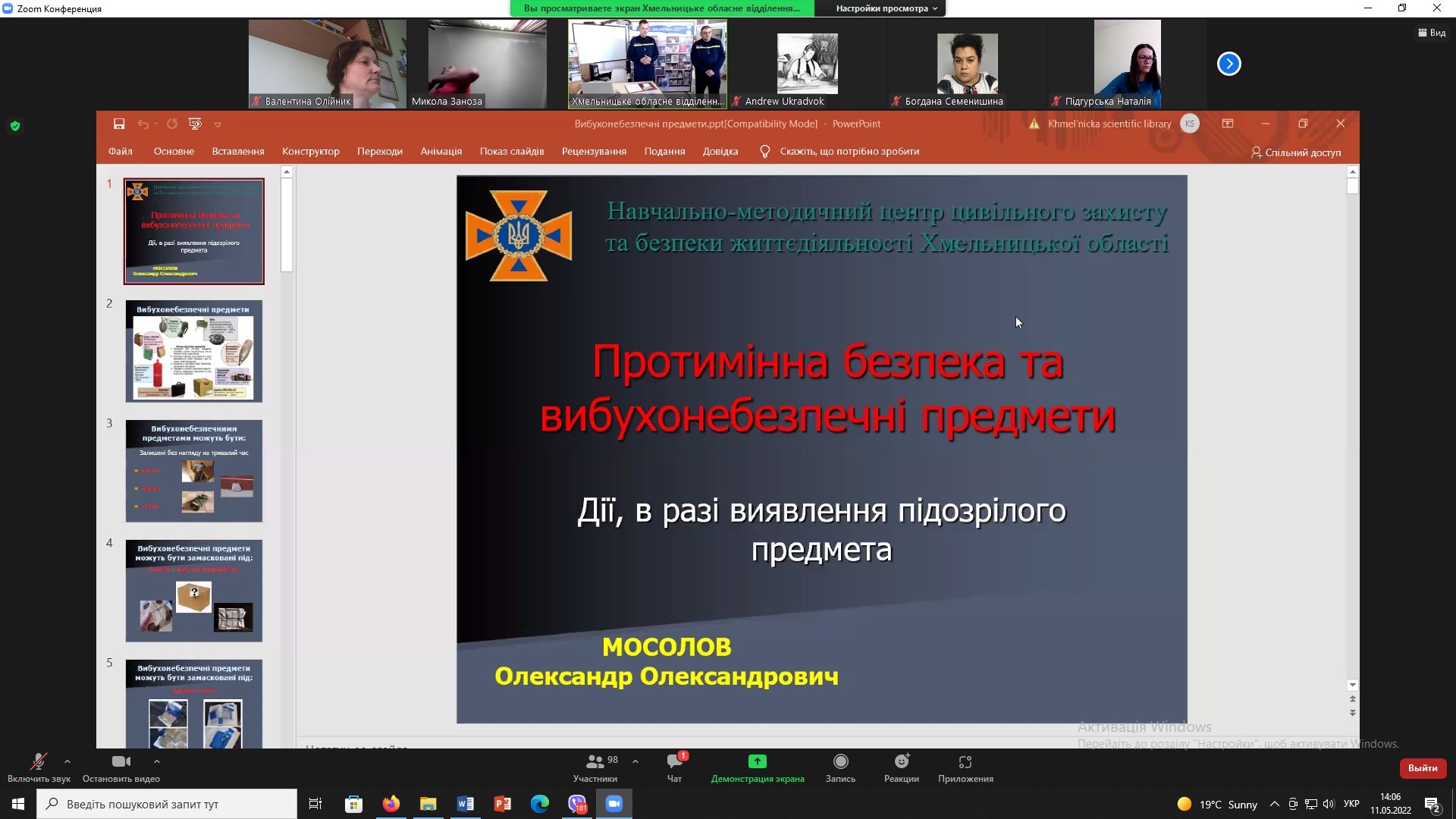The image size is (1456, 819).
Task: Start slideshow from beginning icon
Action: click(195, 124)
